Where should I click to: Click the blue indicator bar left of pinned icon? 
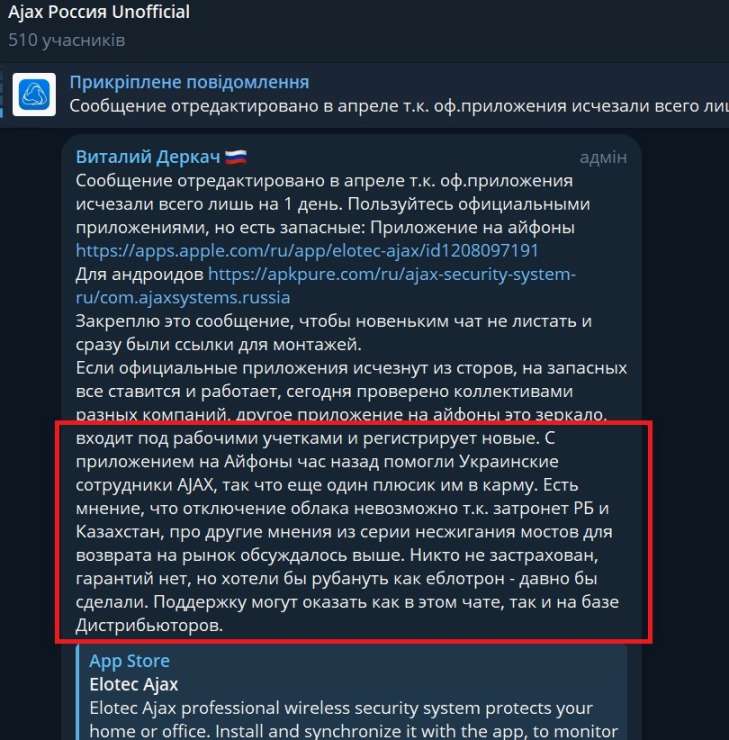point(3,94)
